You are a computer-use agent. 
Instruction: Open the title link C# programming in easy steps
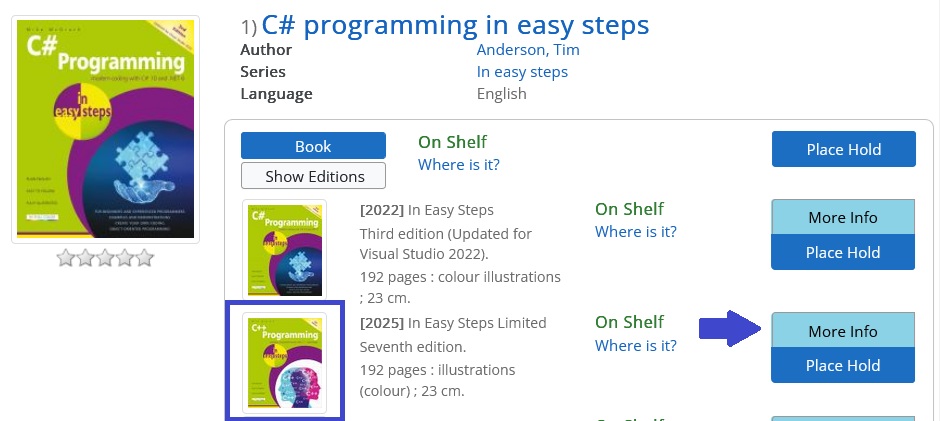[x=455, y=24]
